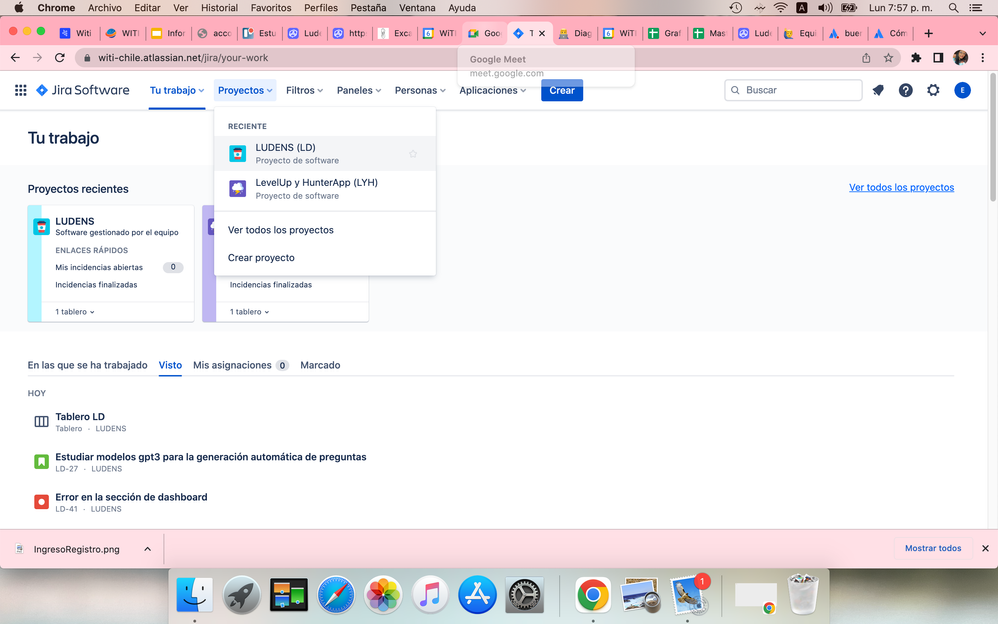The width and height of the screenshot is (998, 624).
Task: Star the LUDENS (LD) project
Action: [412, 153]
